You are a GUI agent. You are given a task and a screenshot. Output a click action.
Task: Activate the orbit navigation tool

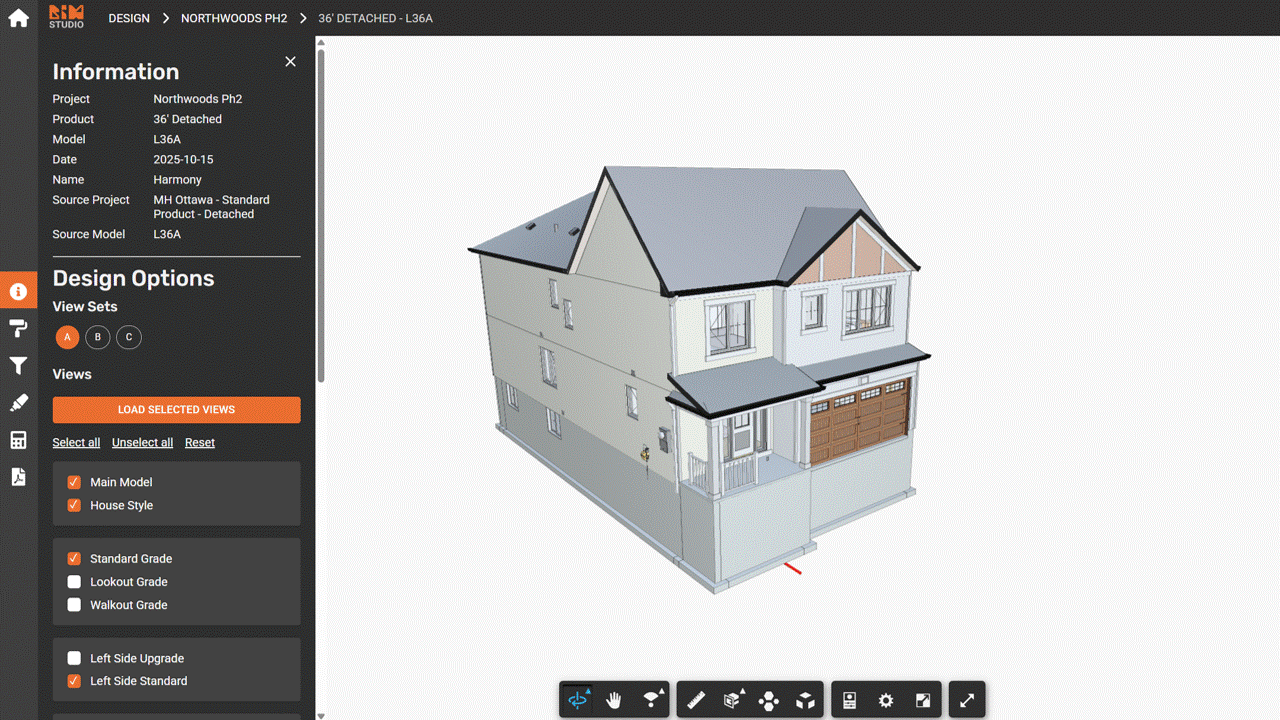coord(578,699)
